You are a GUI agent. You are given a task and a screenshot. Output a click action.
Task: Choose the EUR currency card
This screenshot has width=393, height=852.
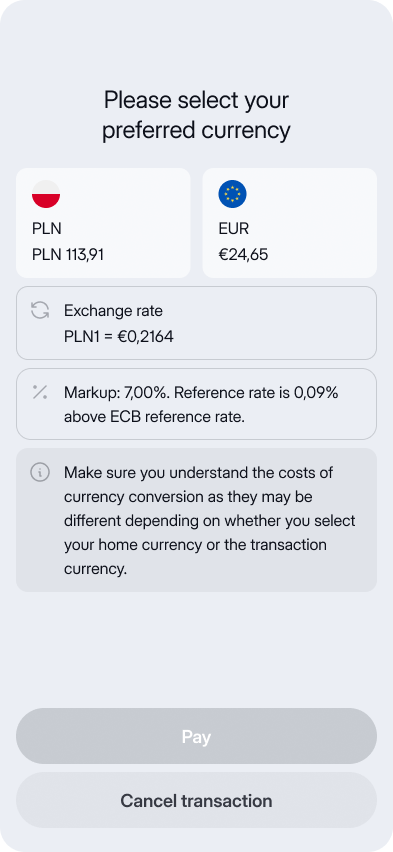click(290, 223)
